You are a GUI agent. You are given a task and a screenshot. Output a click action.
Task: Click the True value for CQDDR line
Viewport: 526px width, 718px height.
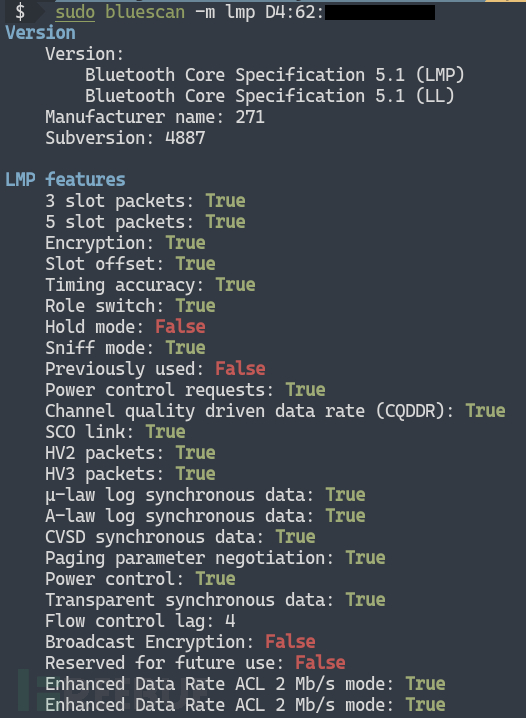coord(486,411)
